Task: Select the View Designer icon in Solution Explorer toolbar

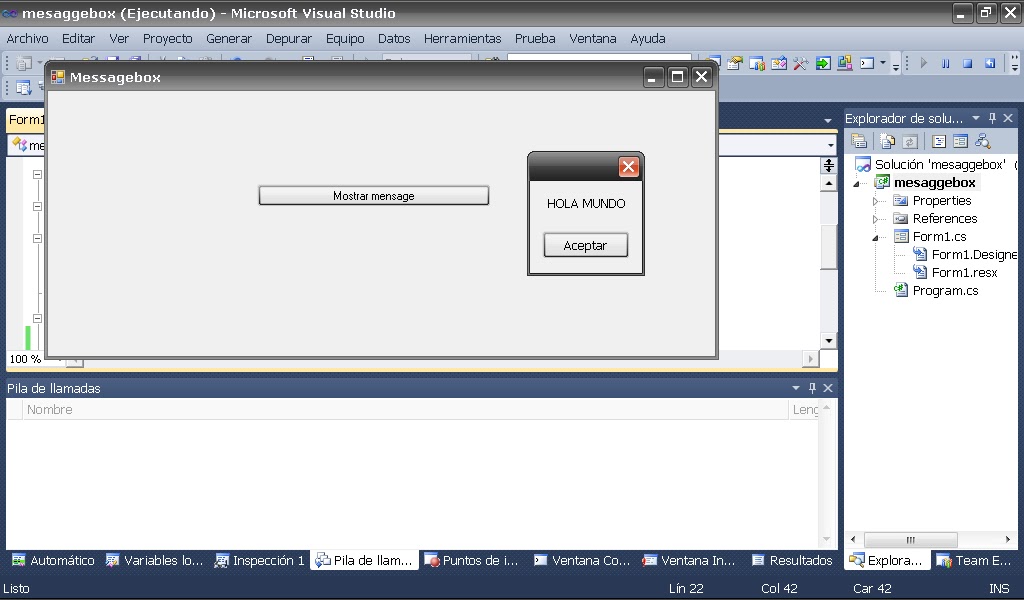Action: pyautogui.click(x=960, y=140)
